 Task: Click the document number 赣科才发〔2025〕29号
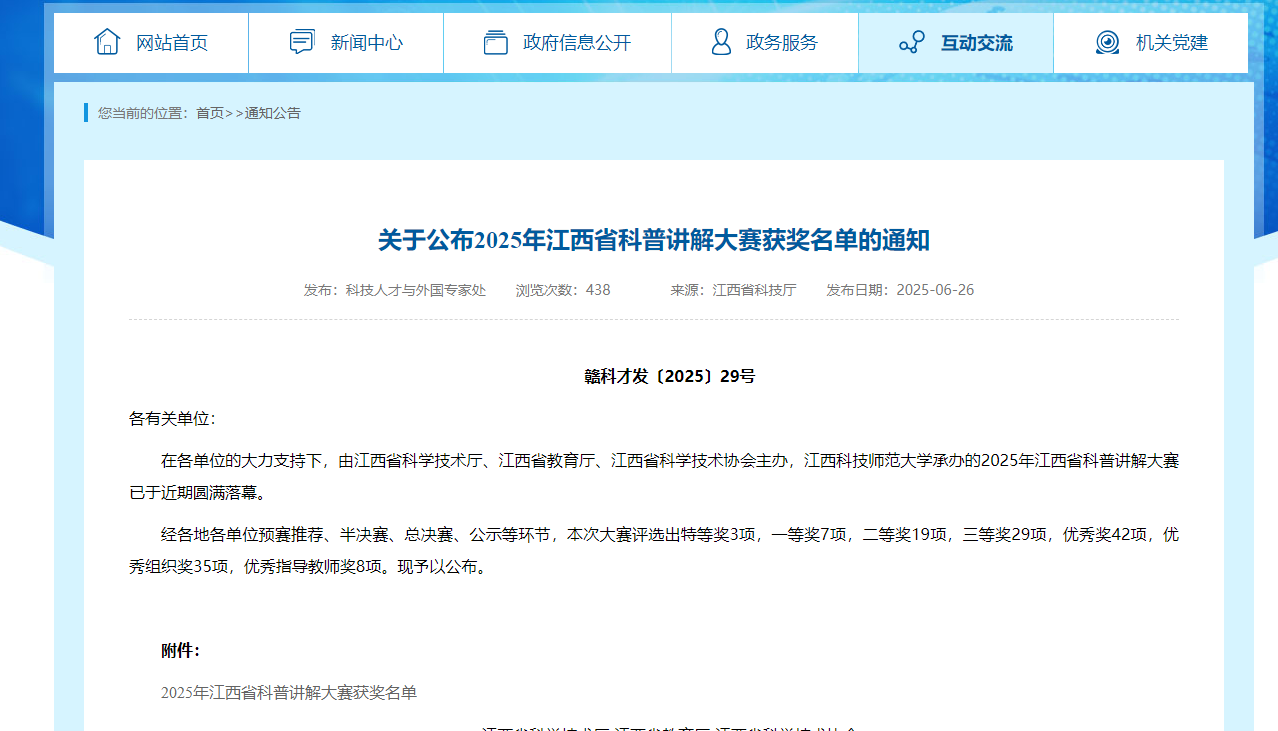[x=669, y=377]
